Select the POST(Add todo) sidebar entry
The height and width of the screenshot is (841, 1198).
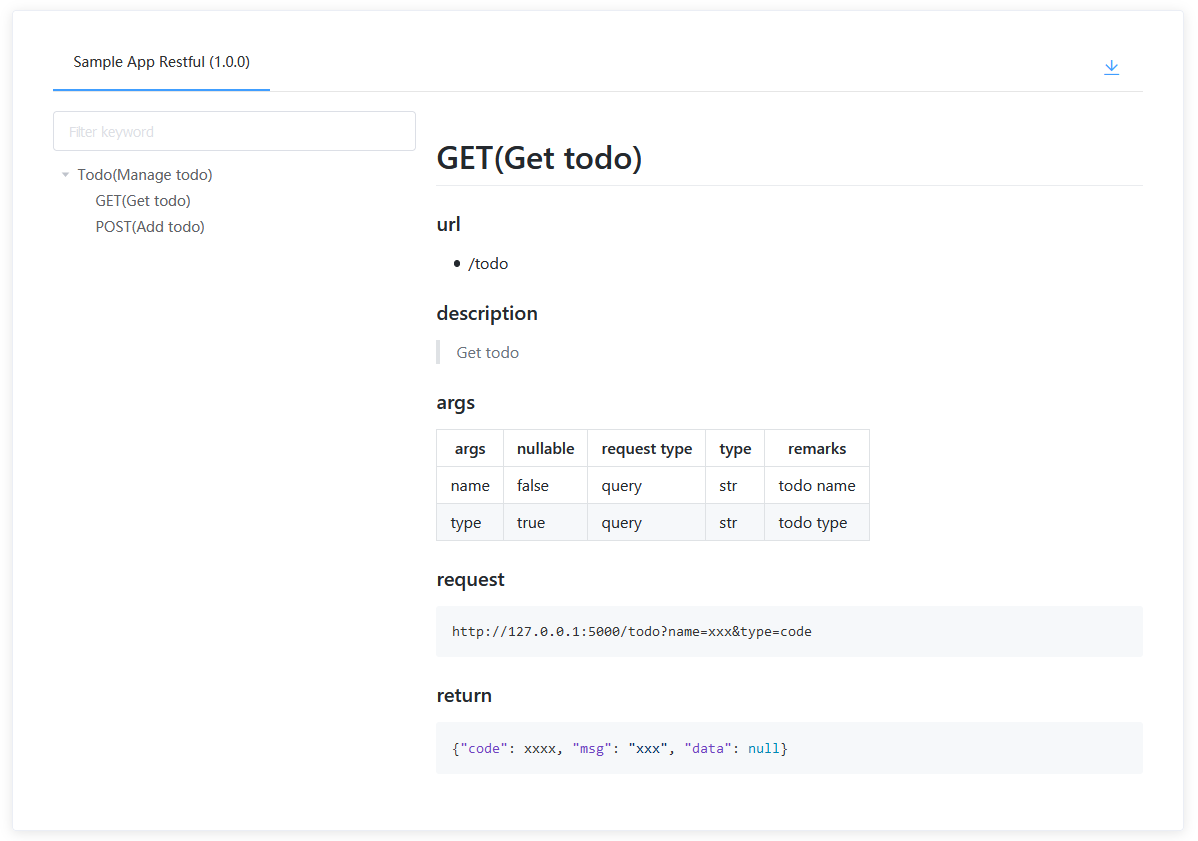pyautogui.click(x=150, y=226)
